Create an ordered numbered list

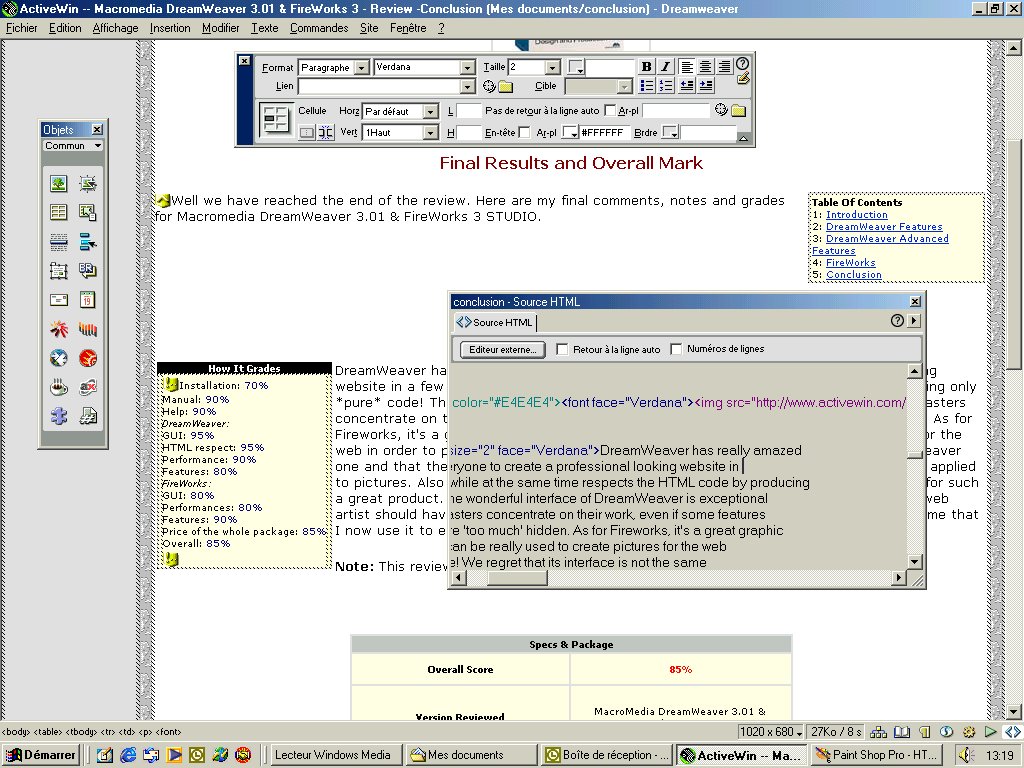(x=665, y=86)
